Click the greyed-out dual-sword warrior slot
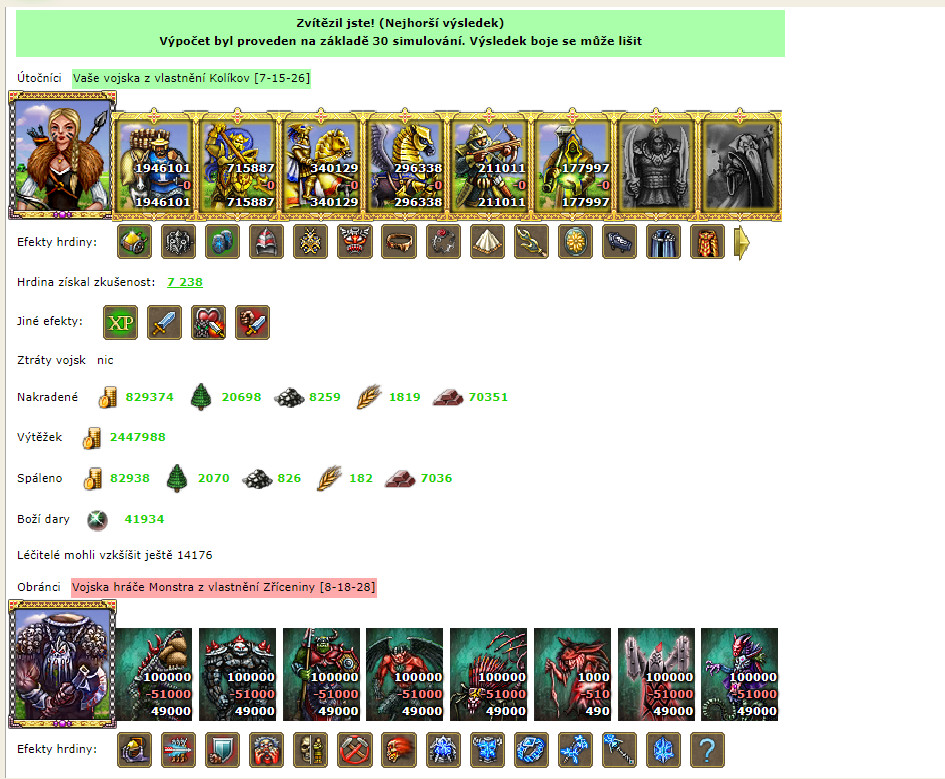The height and width of the screenshot is (779, 945). 656,164
